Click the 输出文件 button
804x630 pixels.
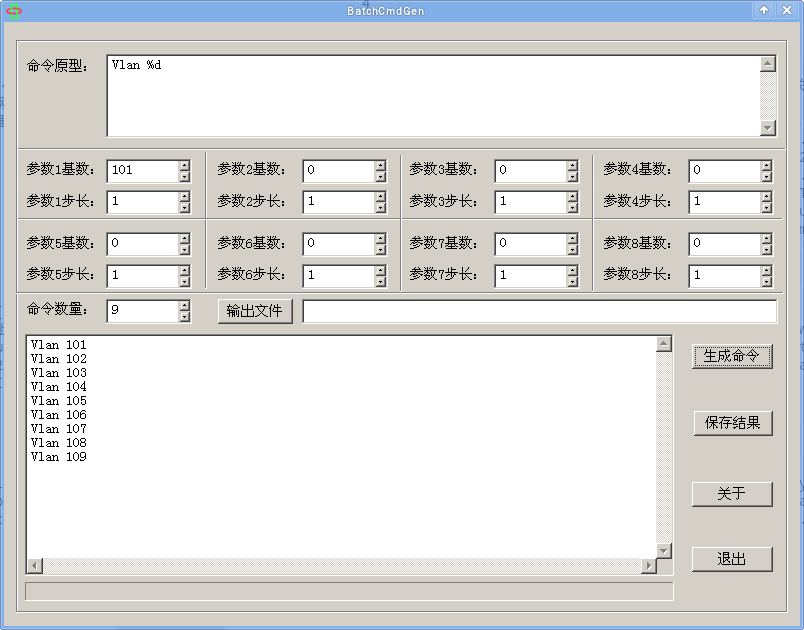click(255, 311)
